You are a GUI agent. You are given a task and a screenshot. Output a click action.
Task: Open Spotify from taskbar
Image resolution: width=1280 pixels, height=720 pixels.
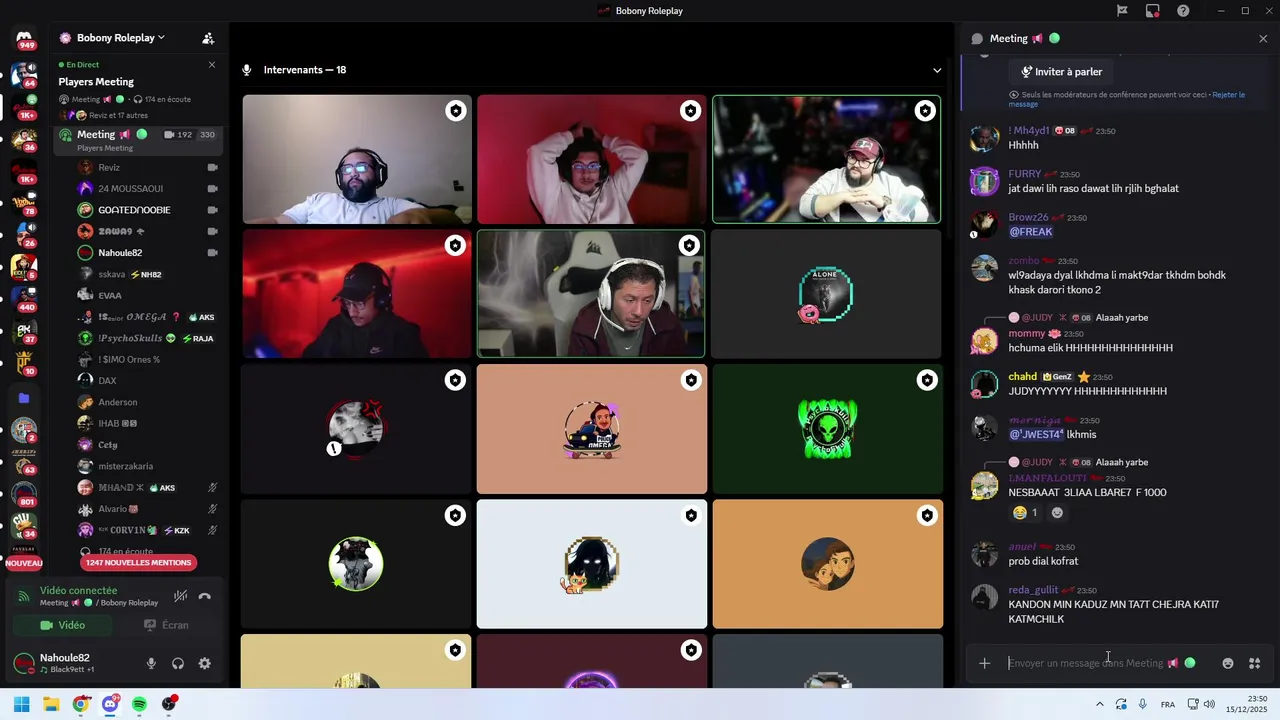(139, 704)
